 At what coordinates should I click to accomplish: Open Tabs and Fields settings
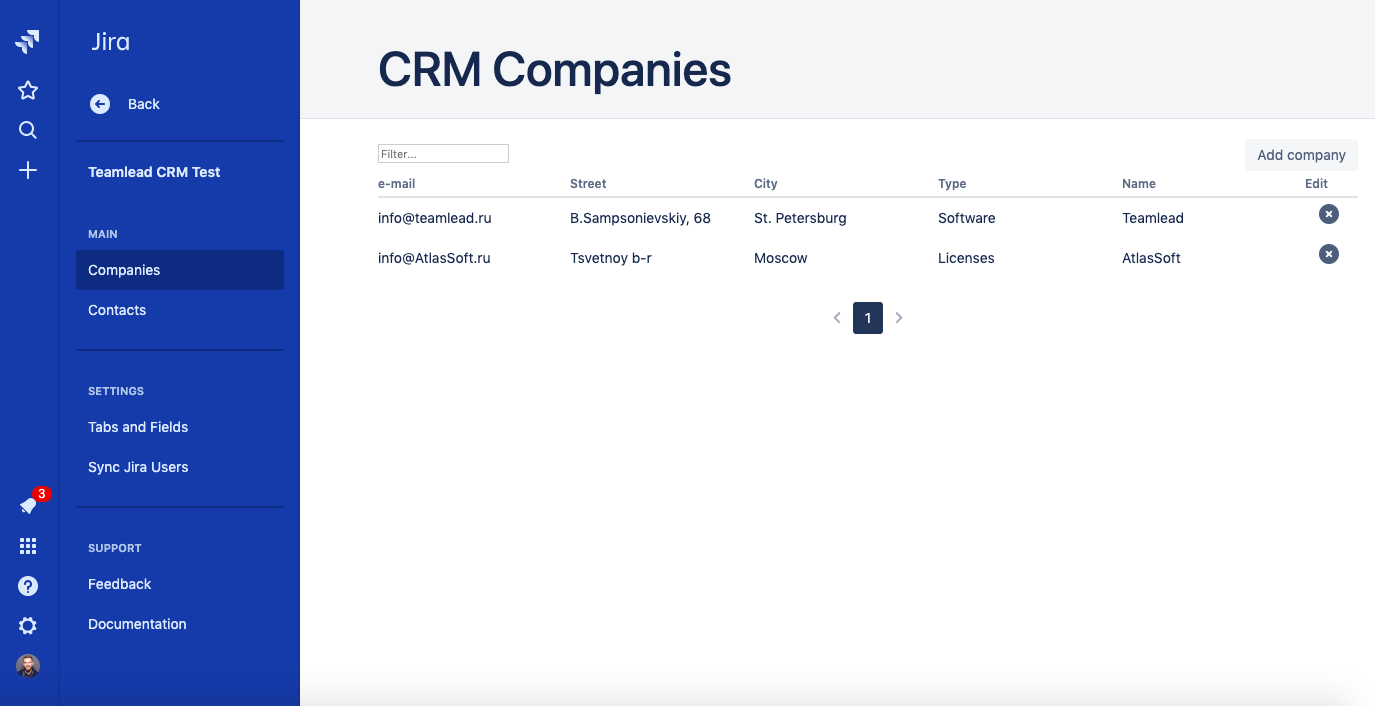pos(138,427)
